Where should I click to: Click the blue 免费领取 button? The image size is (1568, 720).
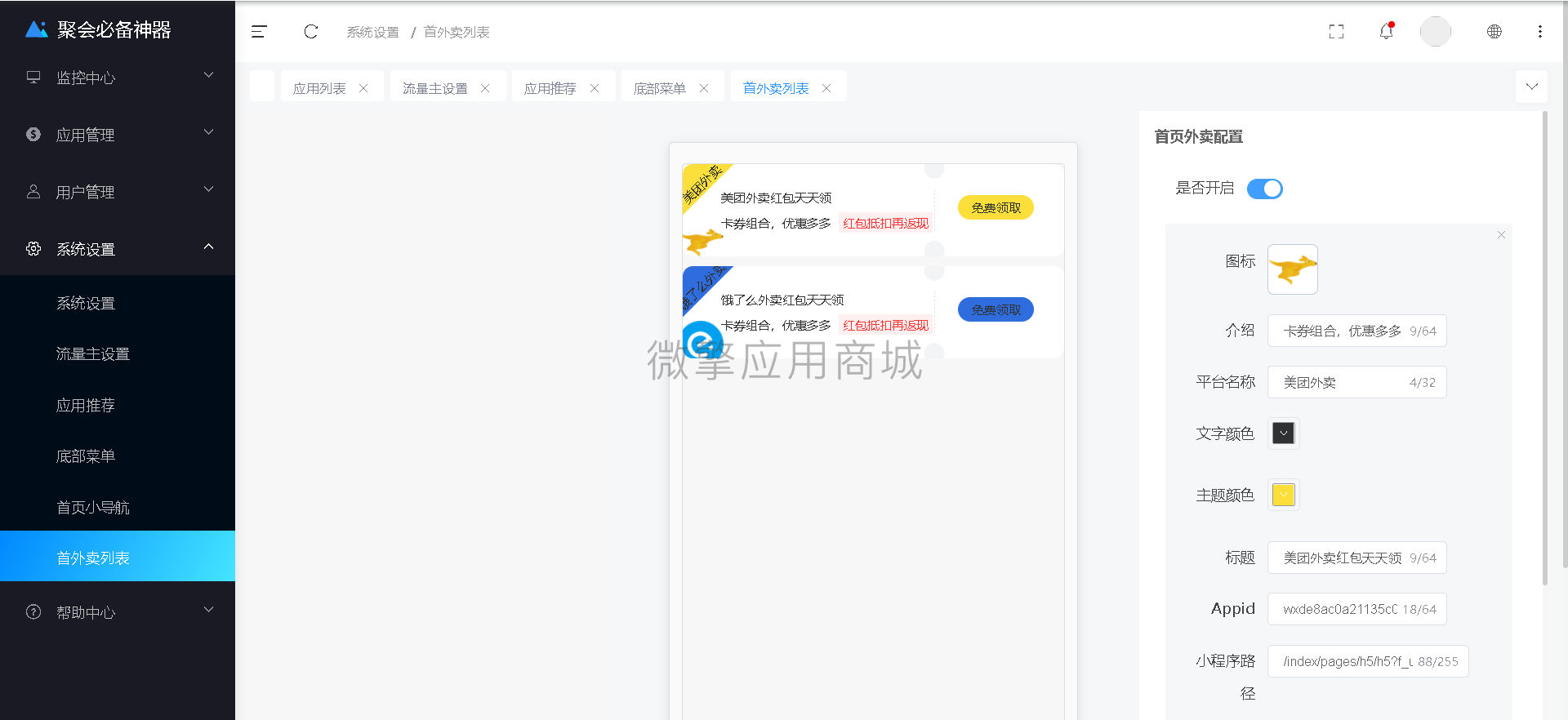(x=996, y=310)
